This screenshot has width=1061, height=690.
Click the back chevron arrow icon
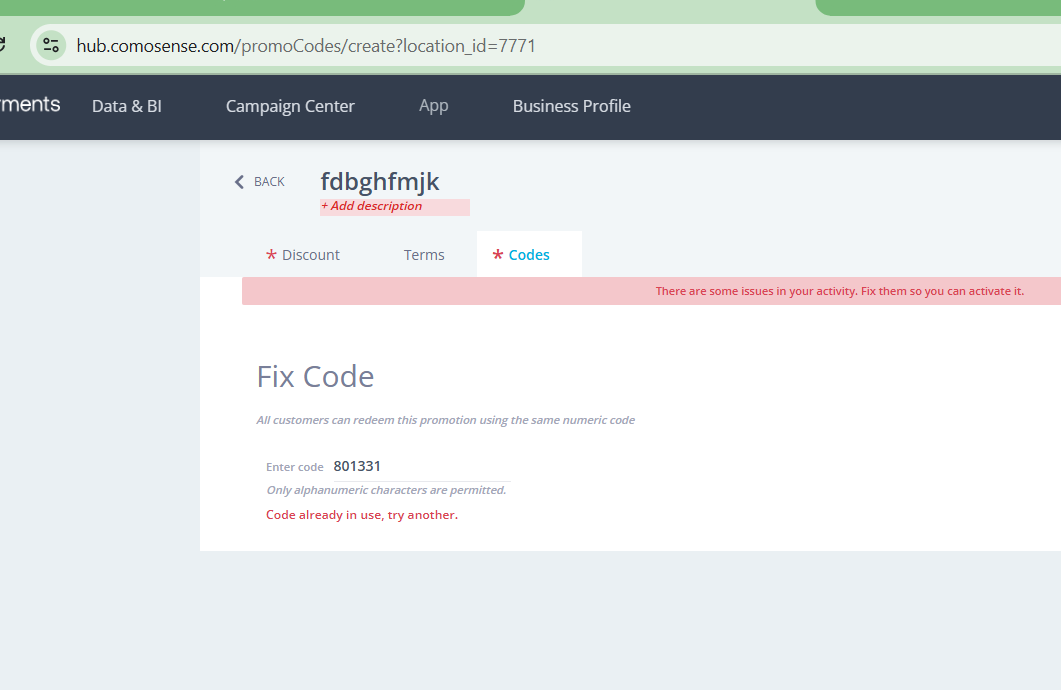[239, 182]
